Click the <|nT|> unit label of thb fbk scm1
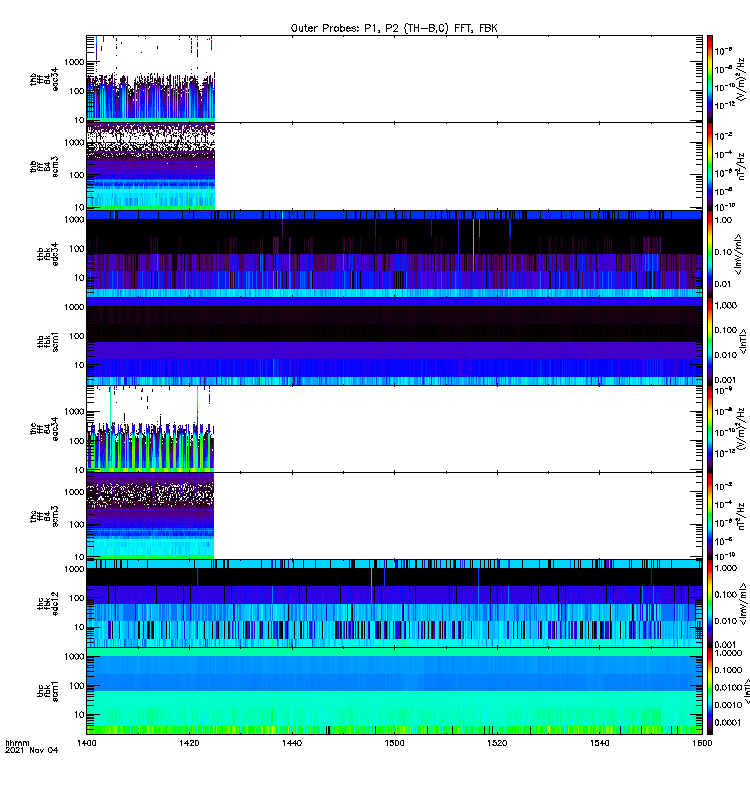 coord(743,342)
